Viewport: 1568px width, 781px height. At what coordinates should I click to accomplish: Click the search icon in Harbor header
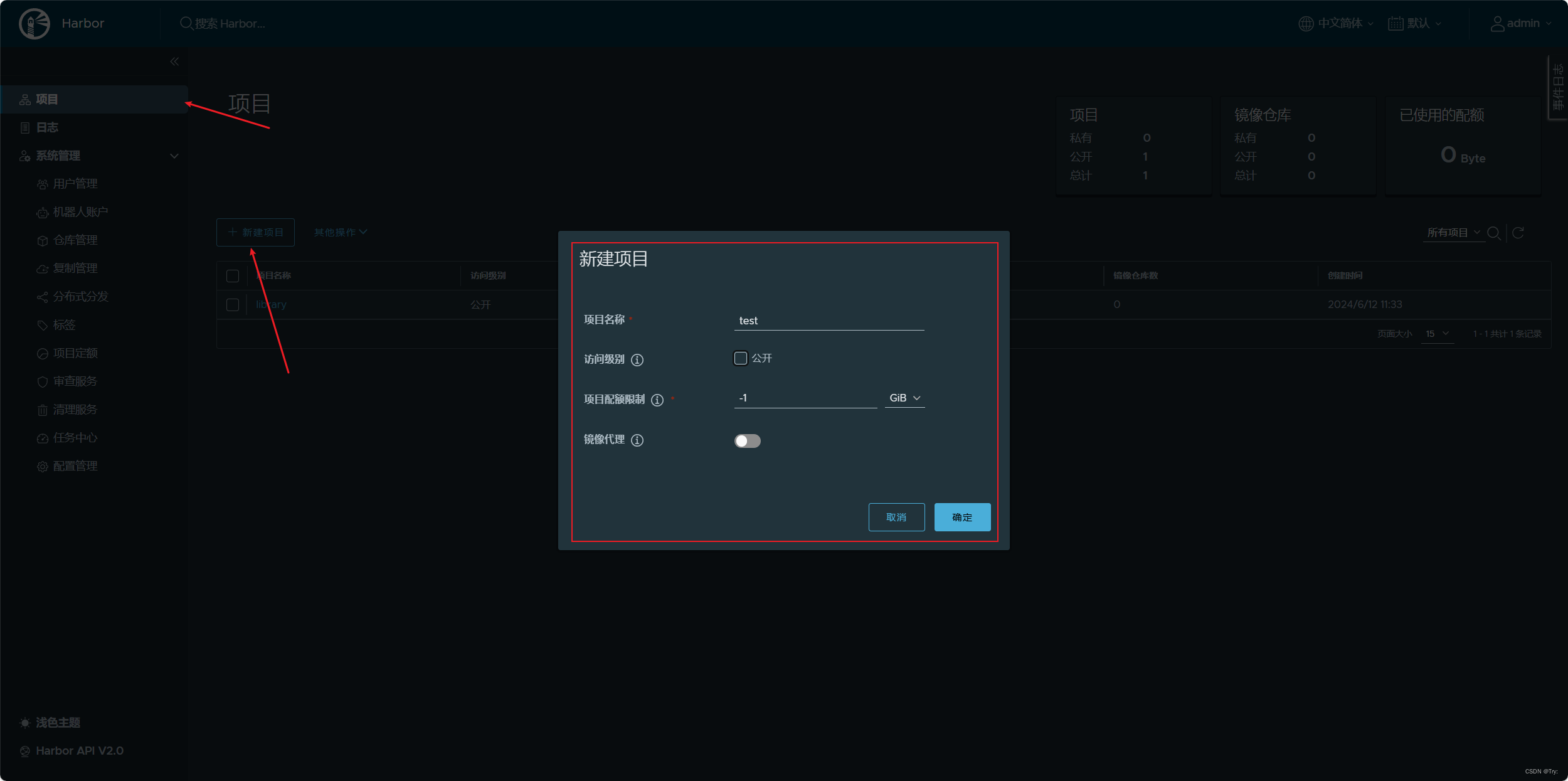[x=186, y=24]
